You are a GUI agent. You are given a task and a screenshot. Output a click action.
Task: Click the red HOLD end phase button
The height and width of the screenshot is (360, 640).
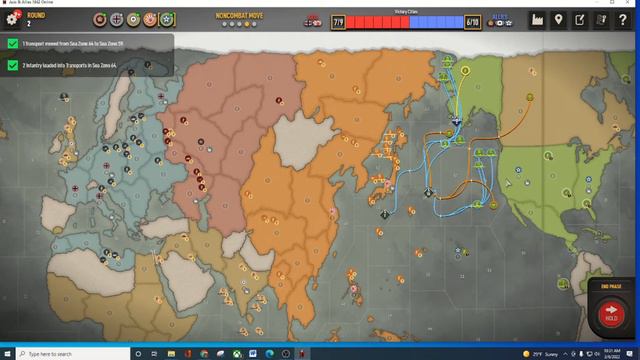(x=611, y=314)
